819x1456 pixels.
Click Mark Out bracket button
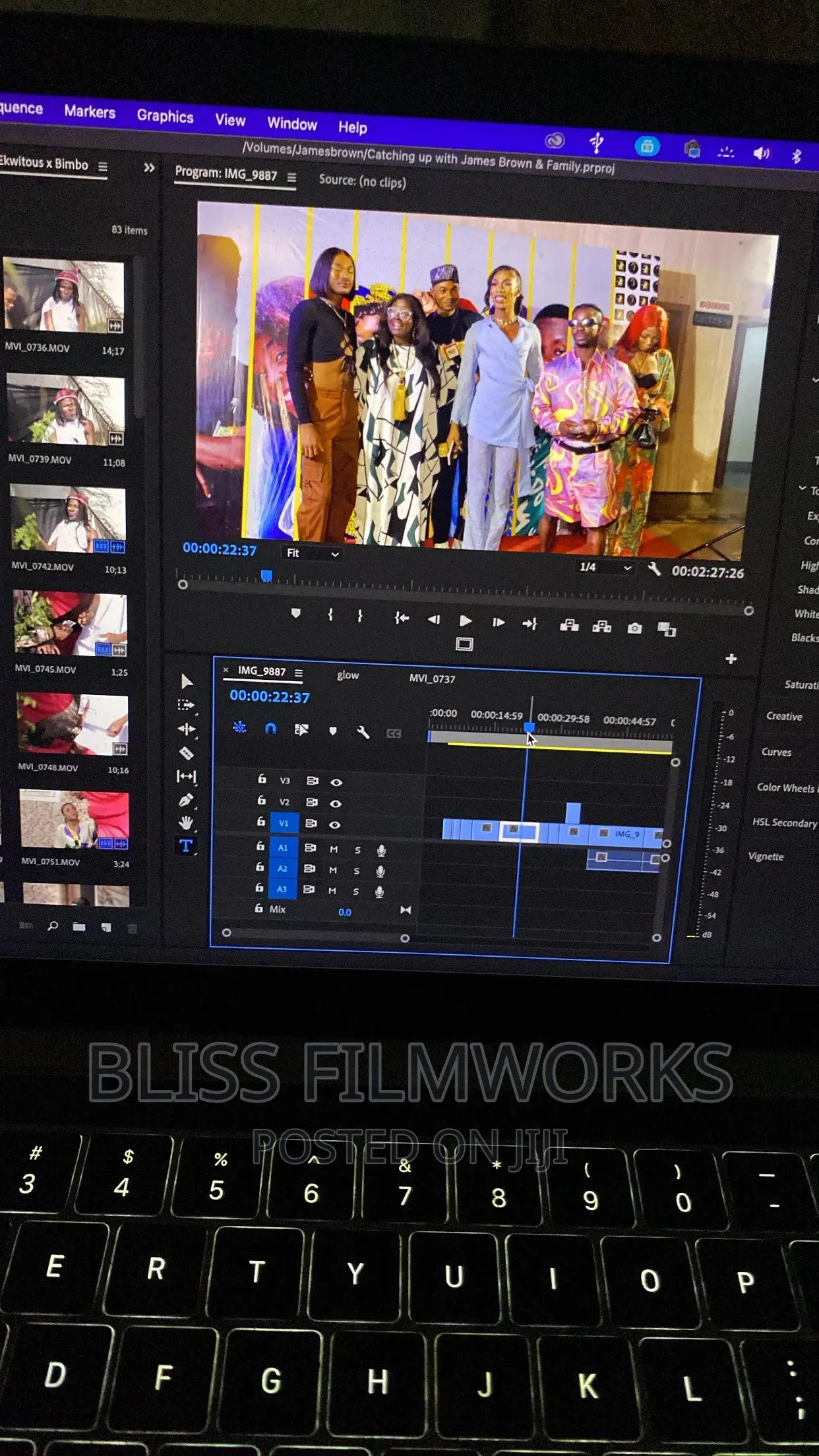pos(360,615)
